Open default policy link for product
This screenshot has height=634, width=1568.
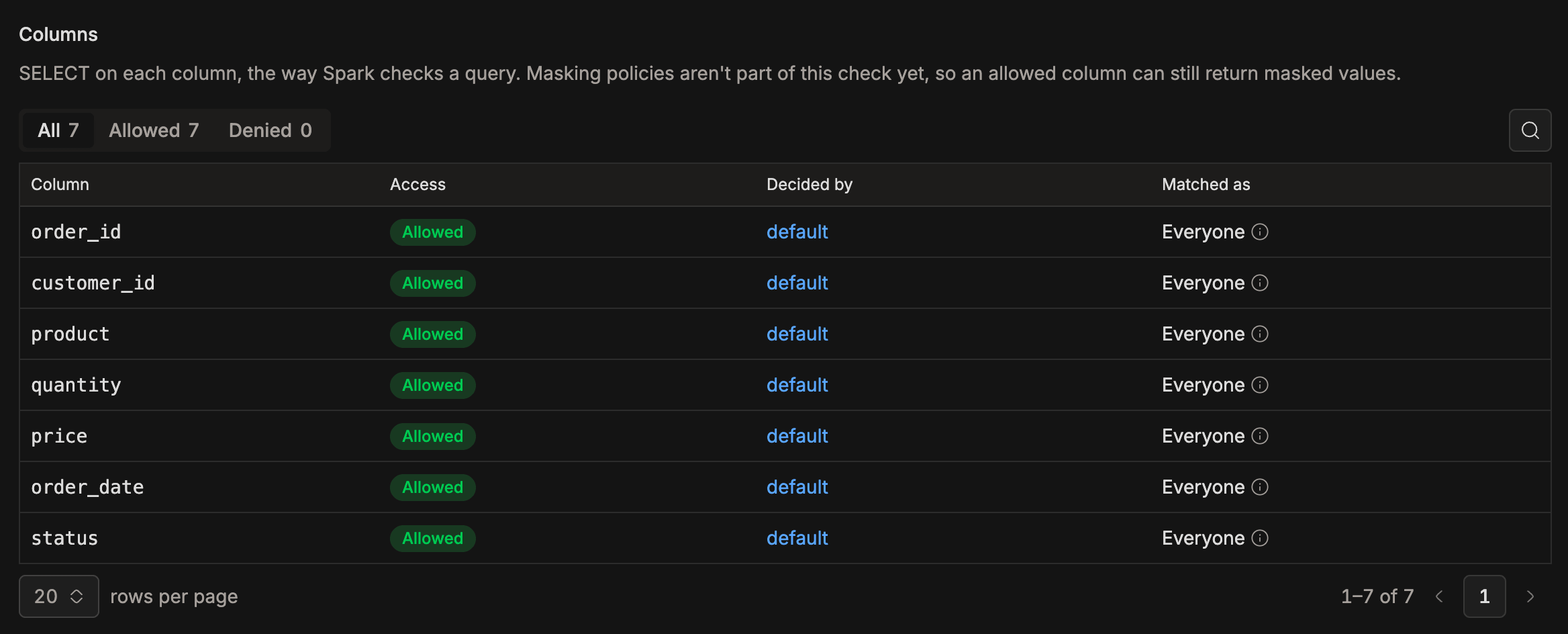(x=797, y=334)
